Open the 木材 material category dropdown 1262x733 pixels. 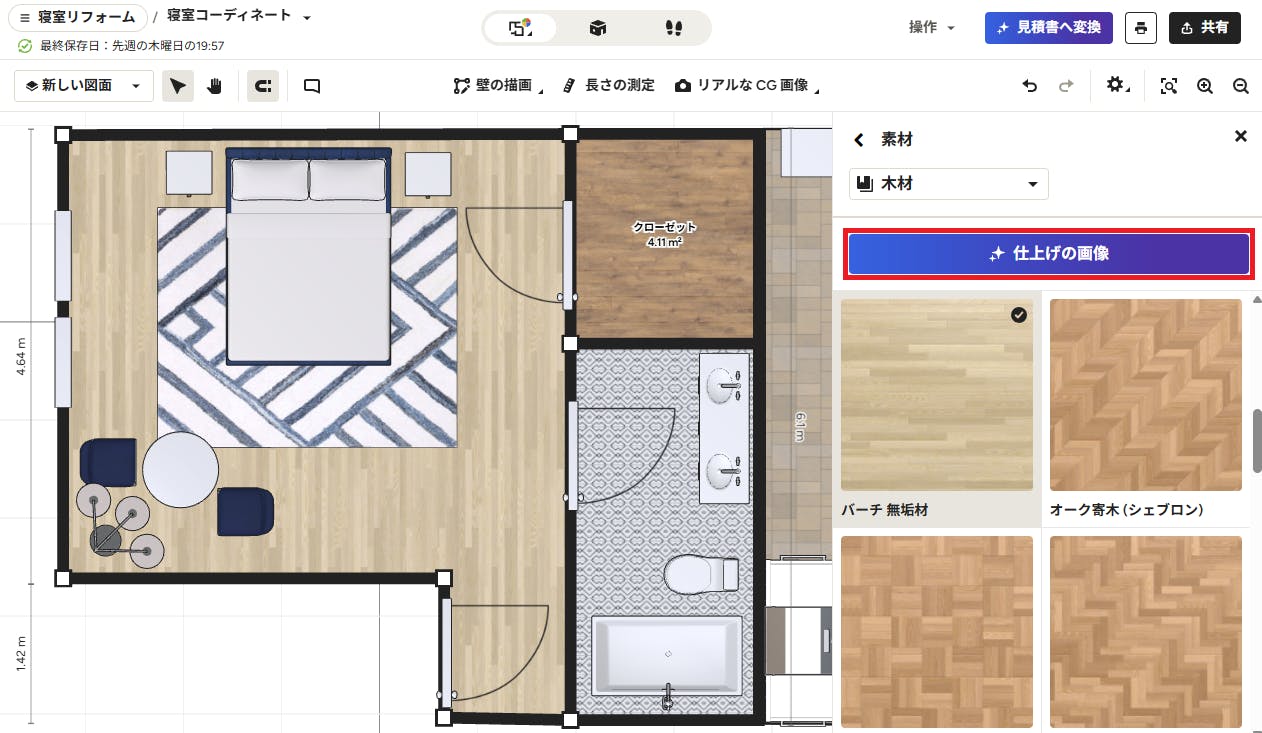(x=948, y=184)
